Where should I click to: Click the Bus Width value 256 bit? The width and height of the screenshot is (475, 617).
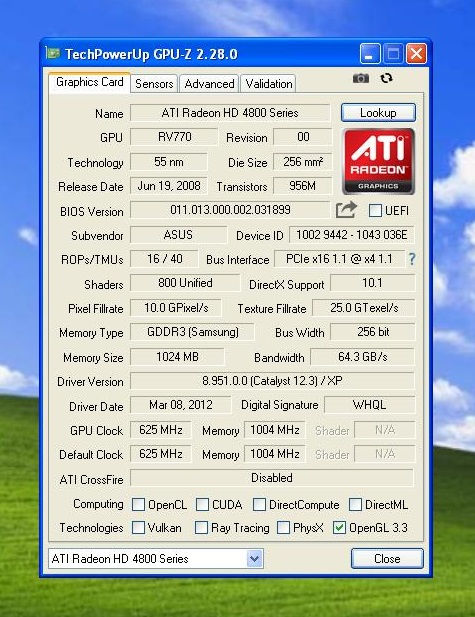point(372,332)
